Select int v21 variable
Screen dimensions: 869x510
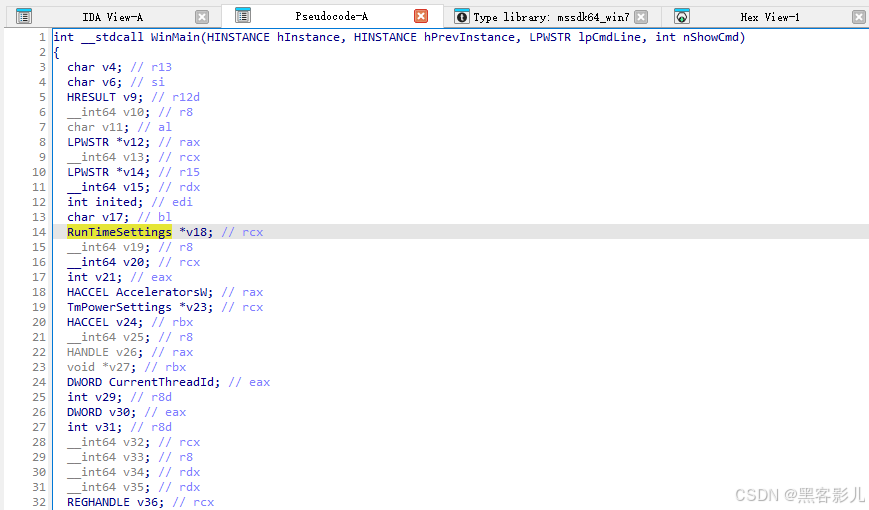[109, 277]
